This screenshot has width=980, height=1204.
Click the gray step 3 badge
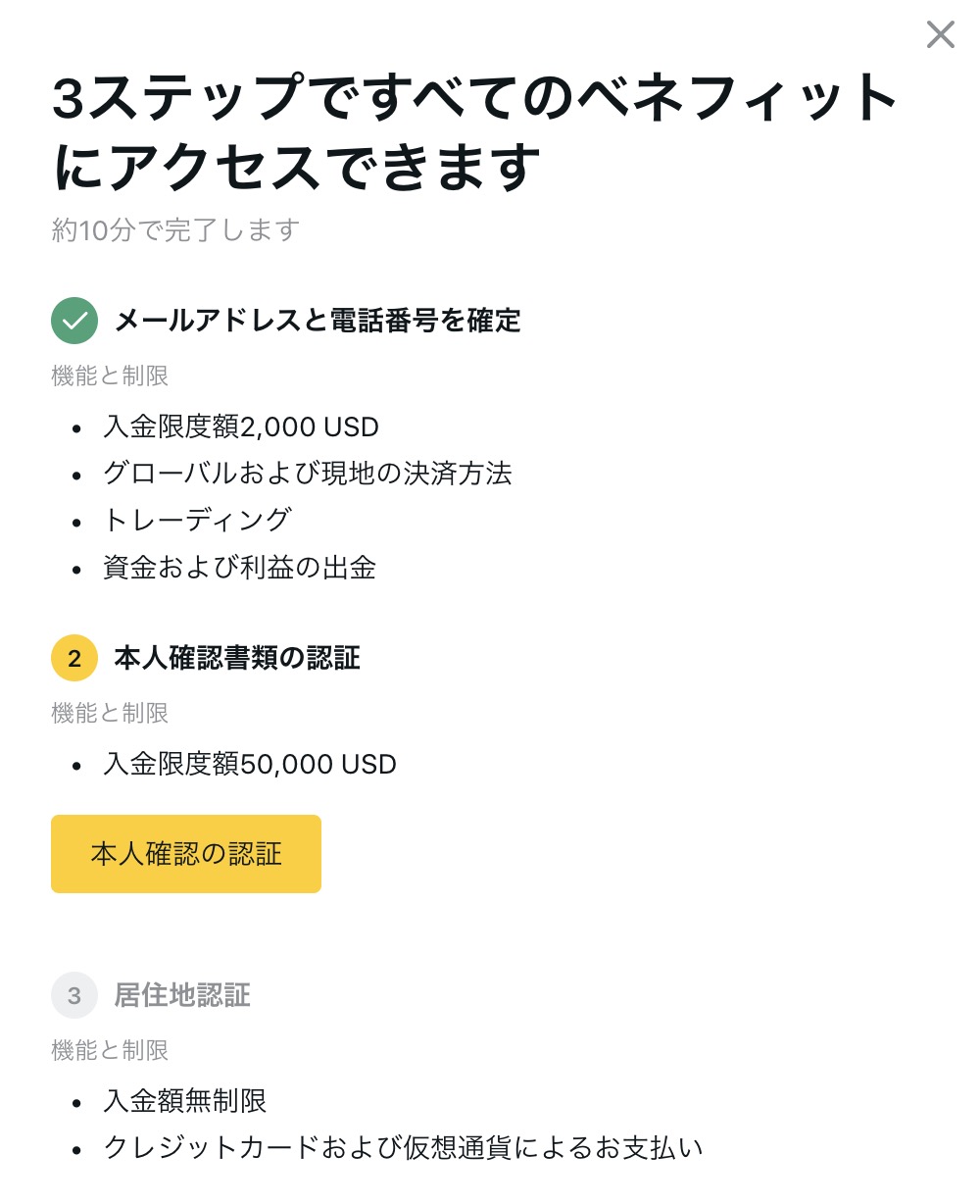coord(74,995)
